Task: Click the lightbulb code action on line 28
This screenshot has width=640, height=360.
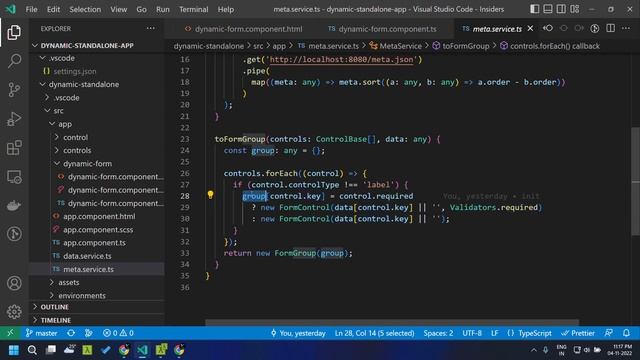Action: (x=210, y=195)
